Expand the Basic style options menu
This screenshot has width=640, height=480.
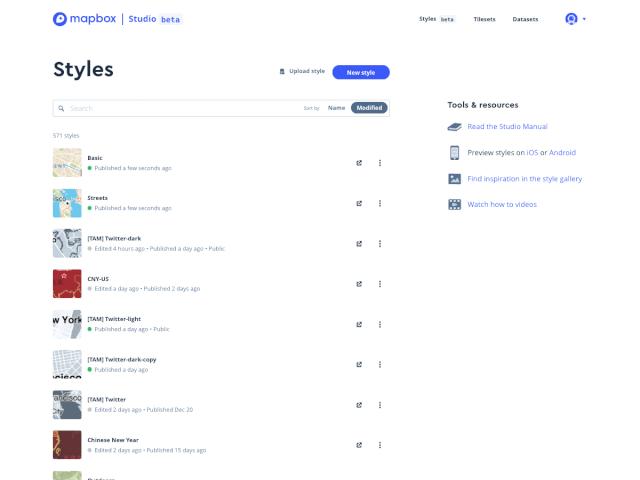(x=380, y=163)
